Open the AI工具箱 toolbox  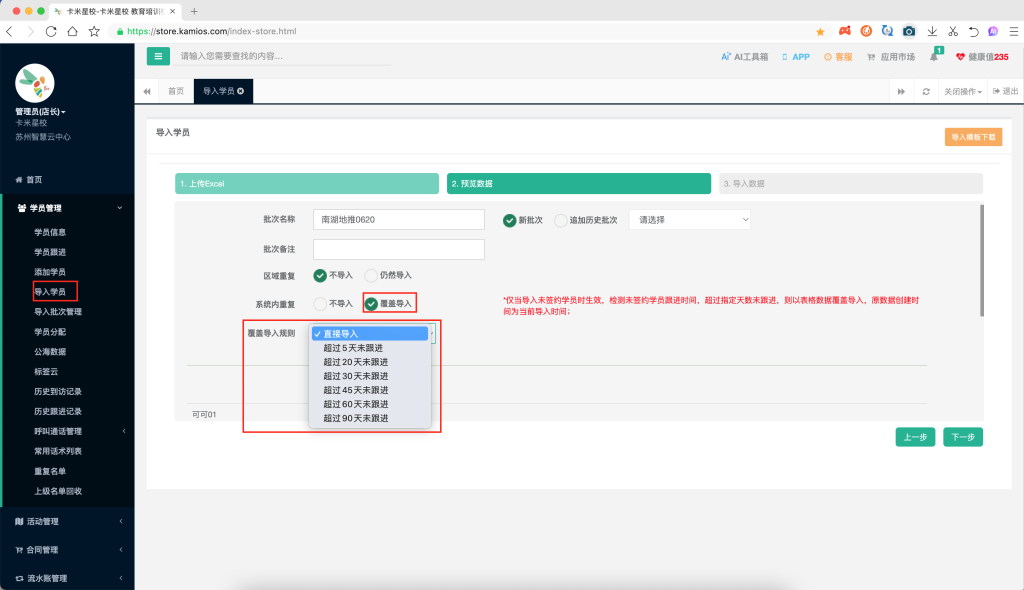click(x=744, y=57)
